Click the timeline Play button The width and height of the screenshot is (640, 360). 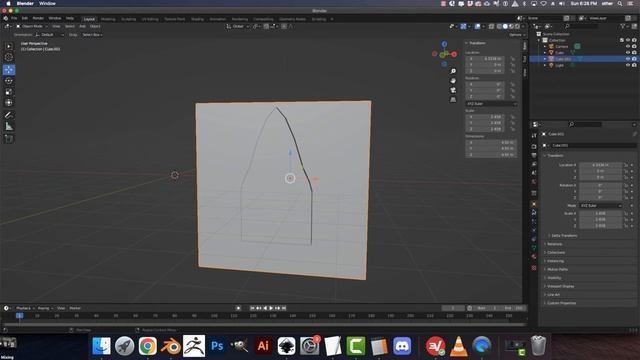(271, 308)
